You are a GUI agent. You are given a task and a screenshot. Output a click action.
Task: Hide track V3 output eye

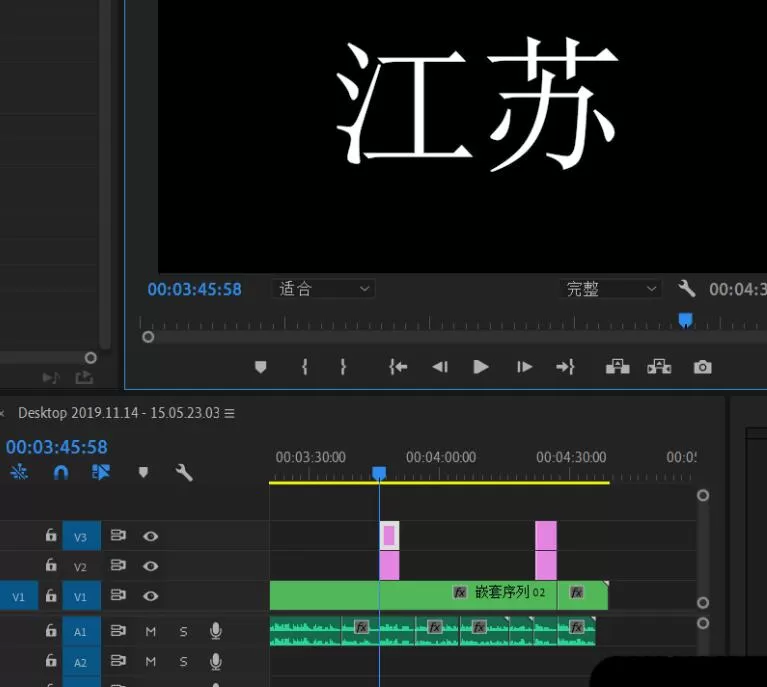point(151,536)
